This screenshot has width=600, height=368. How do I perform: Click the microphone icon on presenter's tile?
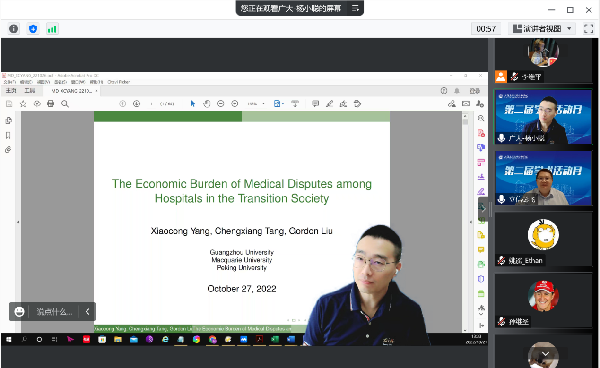pos(501,138)
